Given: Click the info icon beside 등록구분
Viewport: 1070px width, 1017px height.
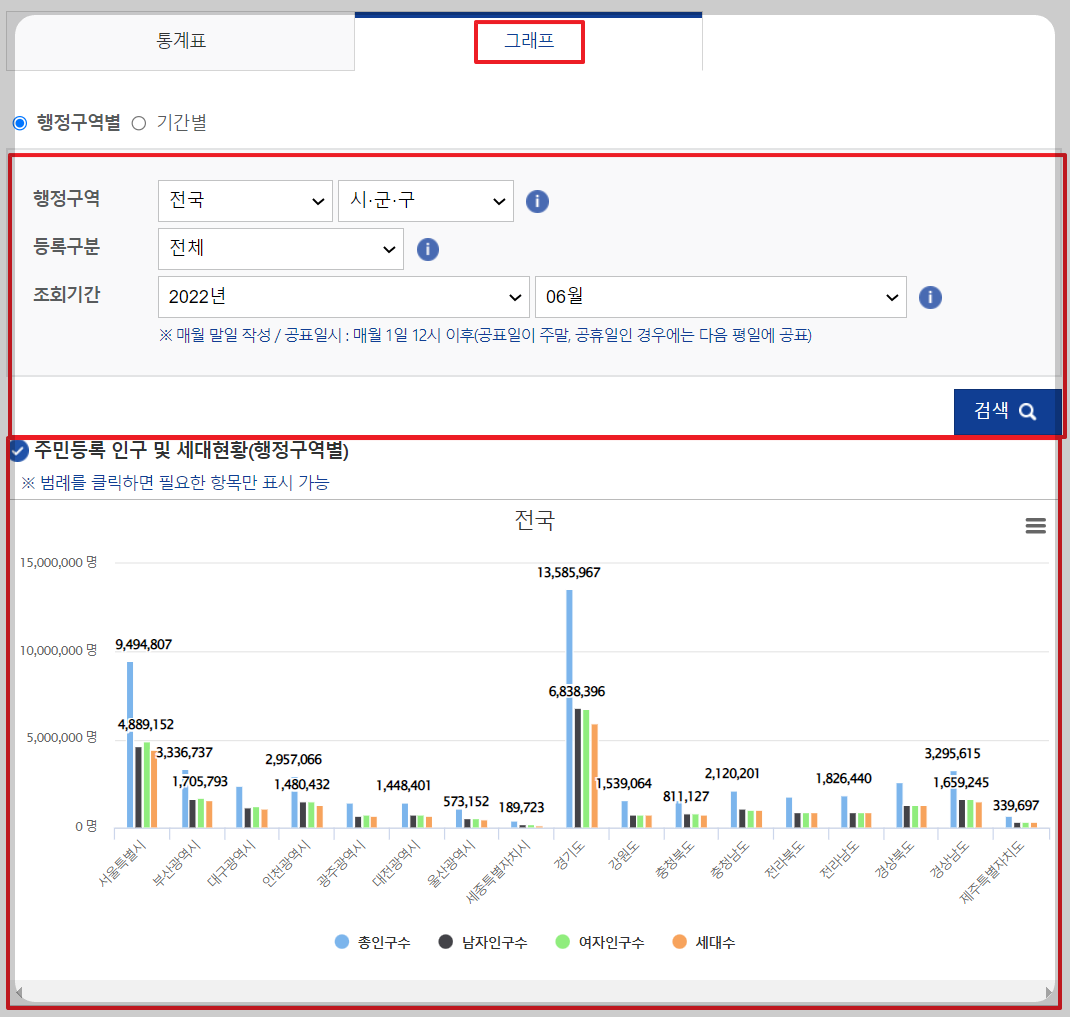Looking at the screenshot, I should 428,249.
